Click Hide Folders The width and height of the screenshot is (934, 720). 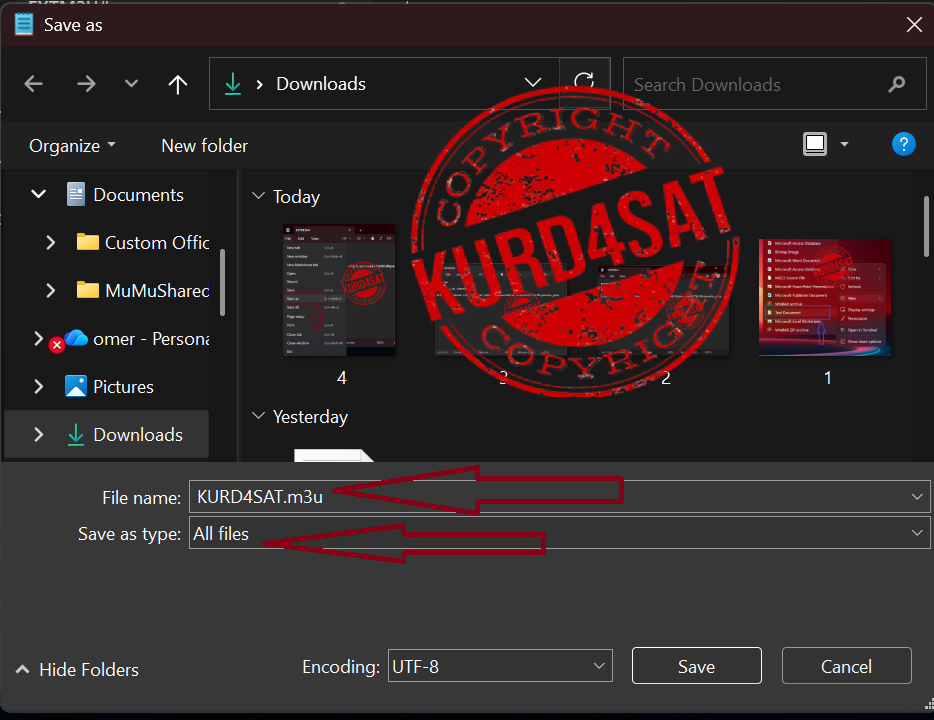[77, 669]
